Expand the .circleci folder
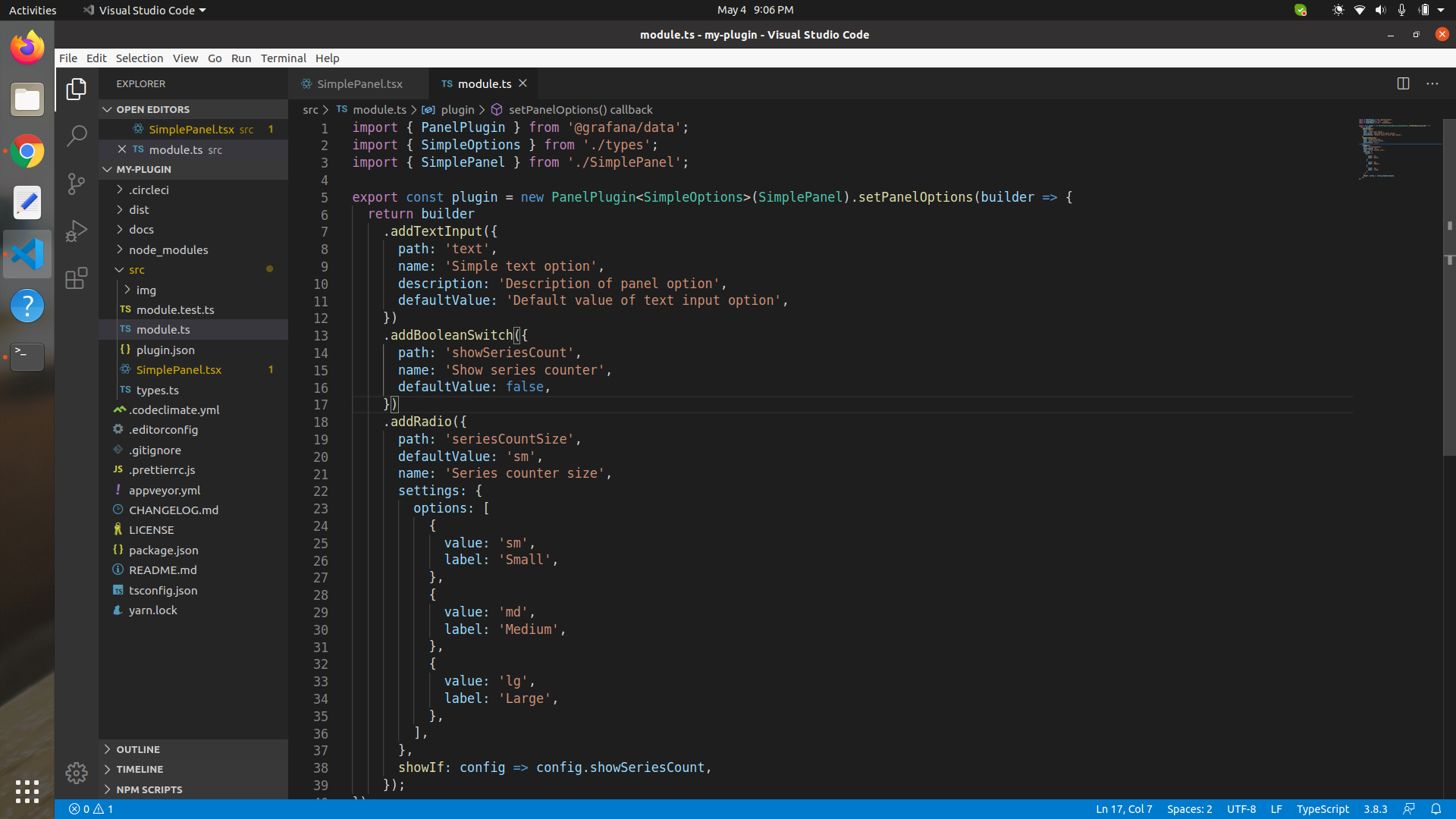 click(193, 190)
